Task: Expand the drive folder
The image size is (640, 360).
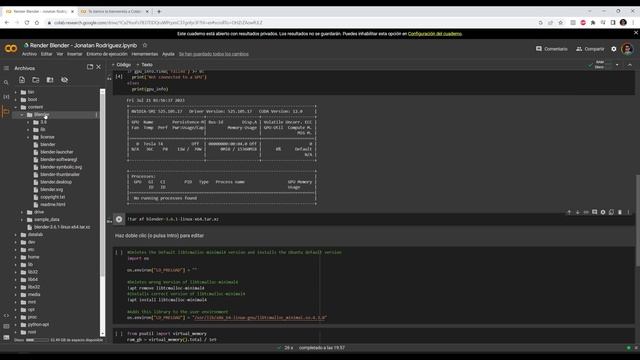Action: coord(22,212)
